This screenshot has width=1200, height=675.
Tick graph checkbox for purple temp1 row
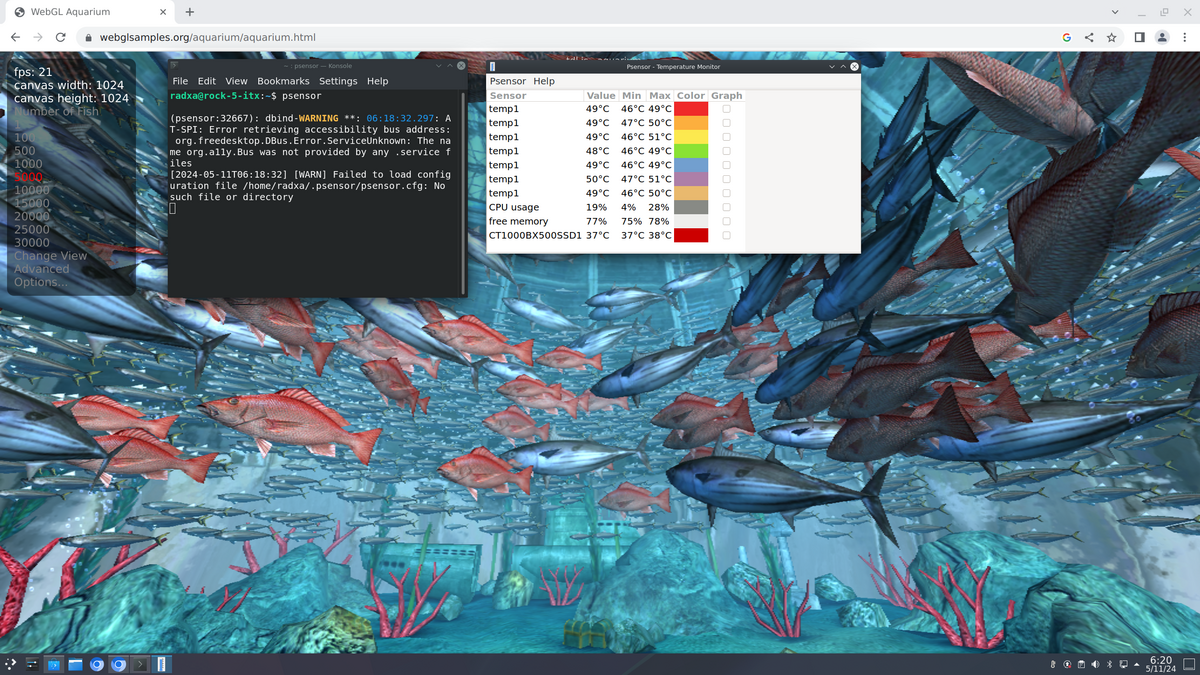coord(727,179)
